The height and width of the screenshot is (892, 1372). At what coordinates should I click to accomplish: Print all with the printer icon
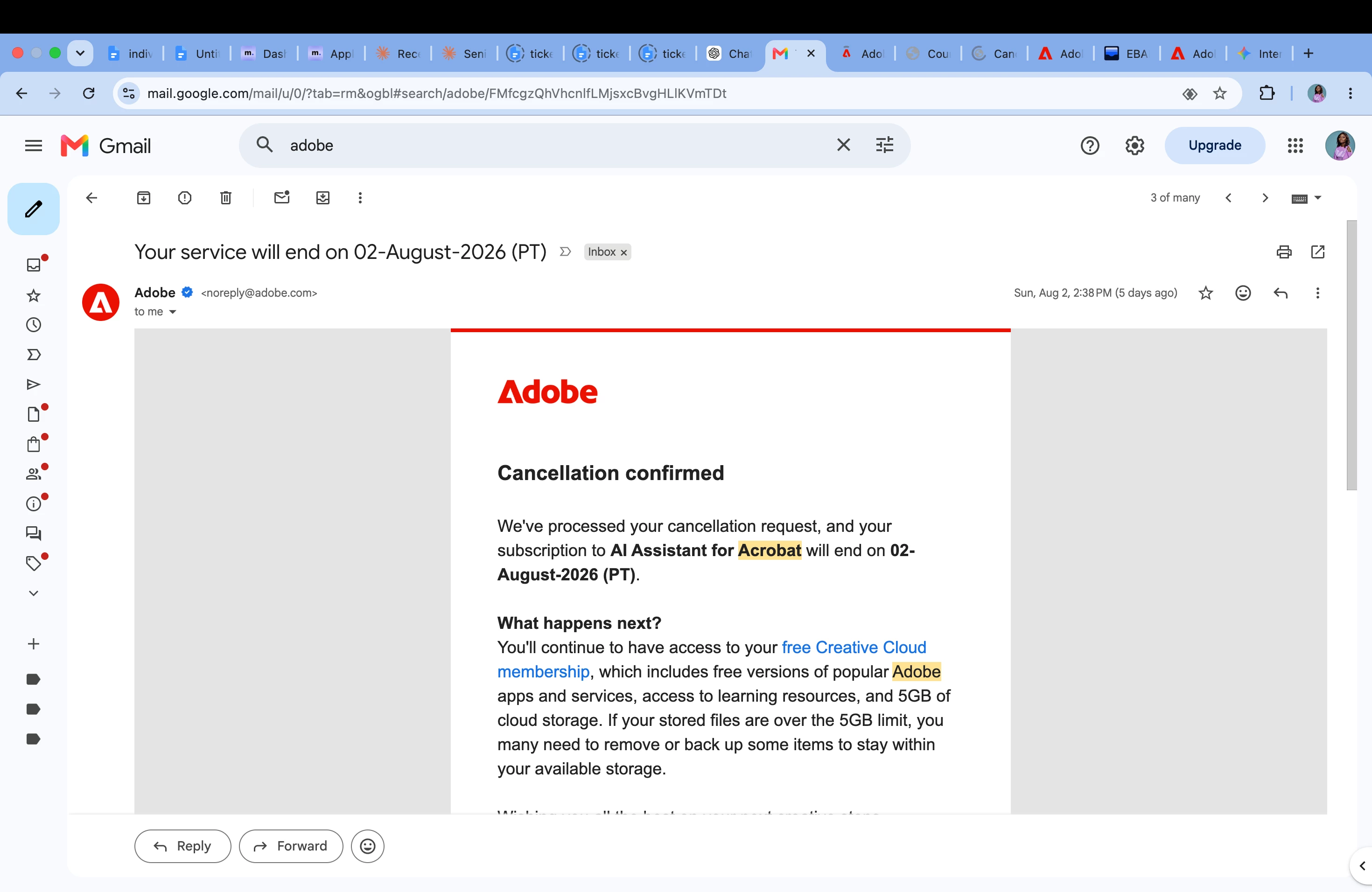pos(1284,252)
